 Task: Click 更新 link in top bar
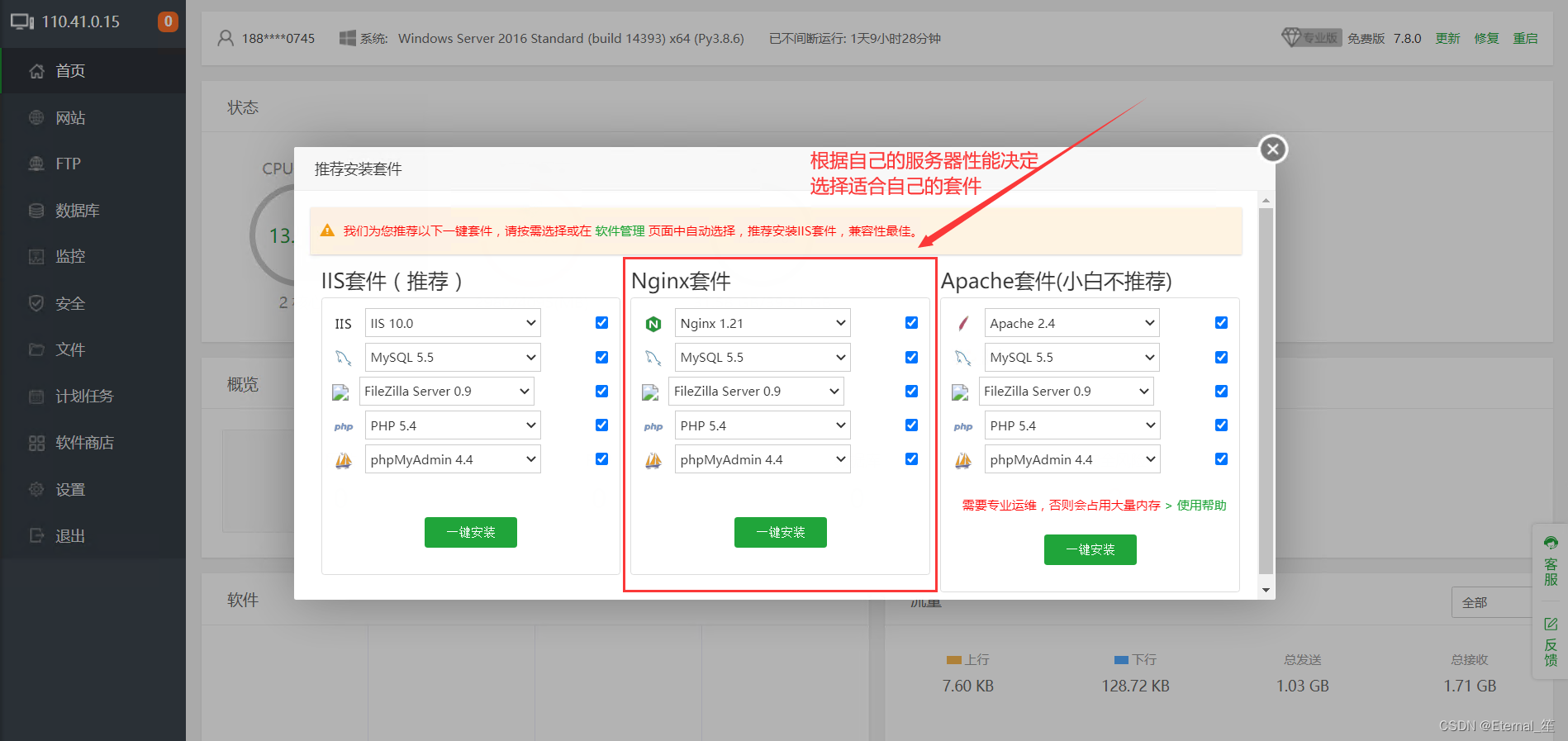[x=1447, y=38]
